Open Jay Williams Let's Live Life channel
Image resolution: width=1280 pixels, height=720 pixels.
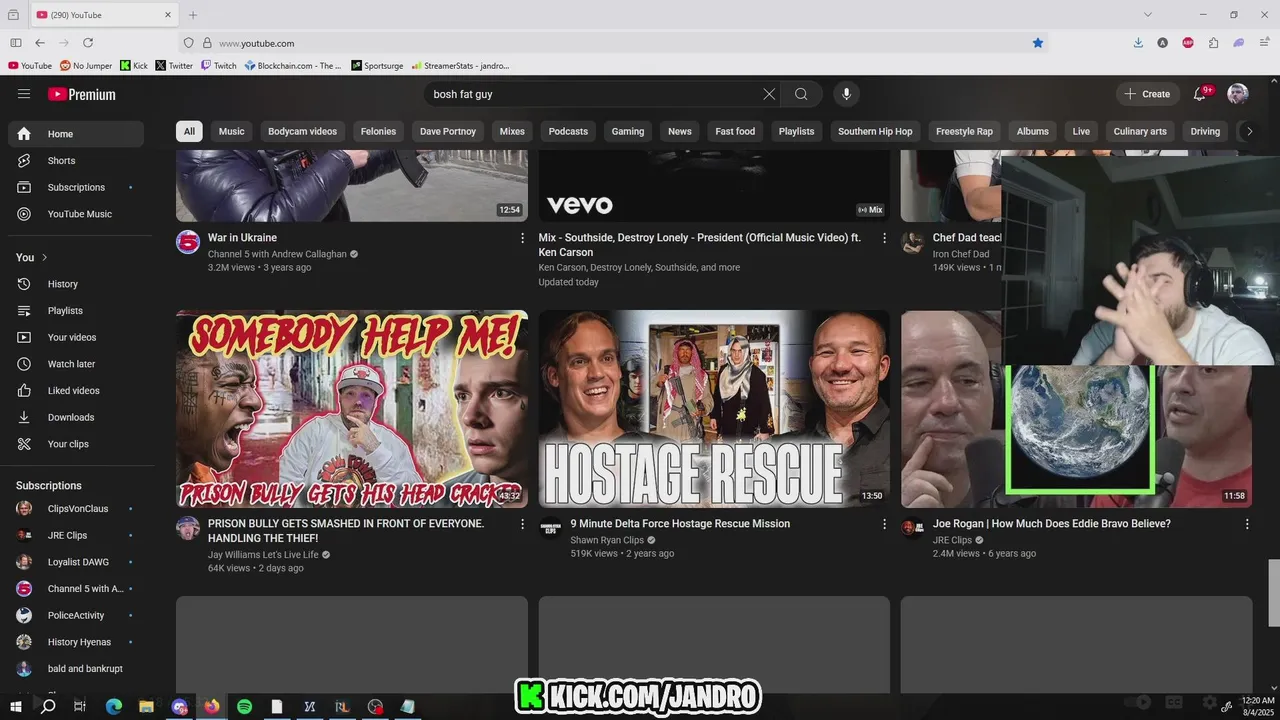coord(263,555)
